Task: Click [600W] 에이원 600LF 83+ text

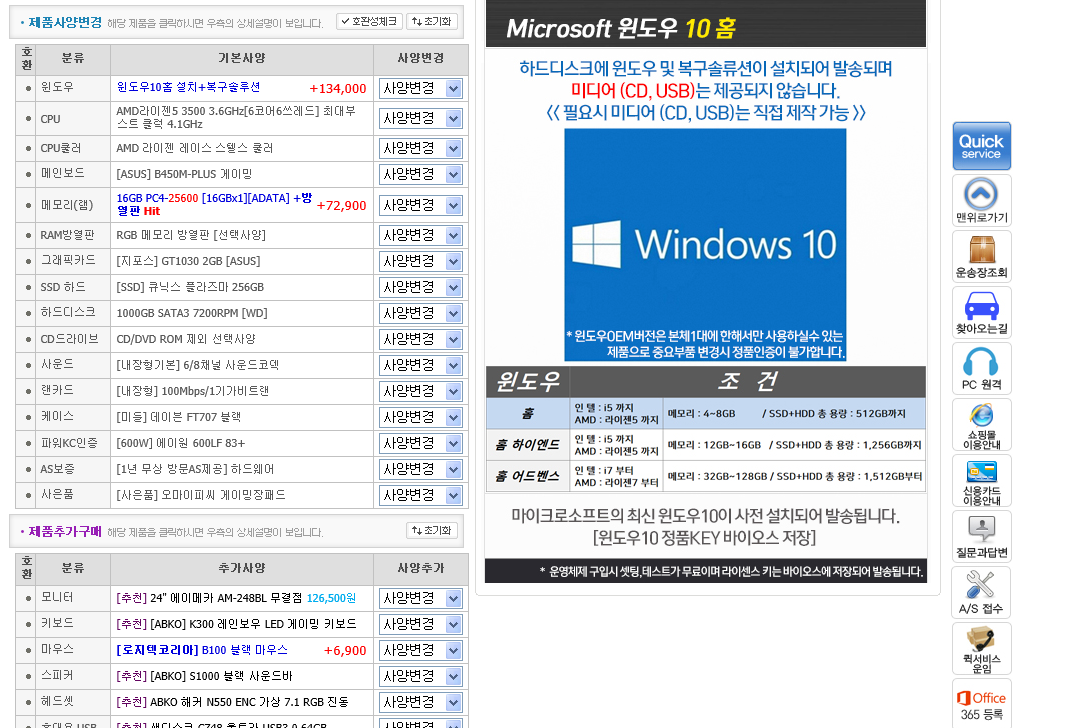Action: point(180,443)
